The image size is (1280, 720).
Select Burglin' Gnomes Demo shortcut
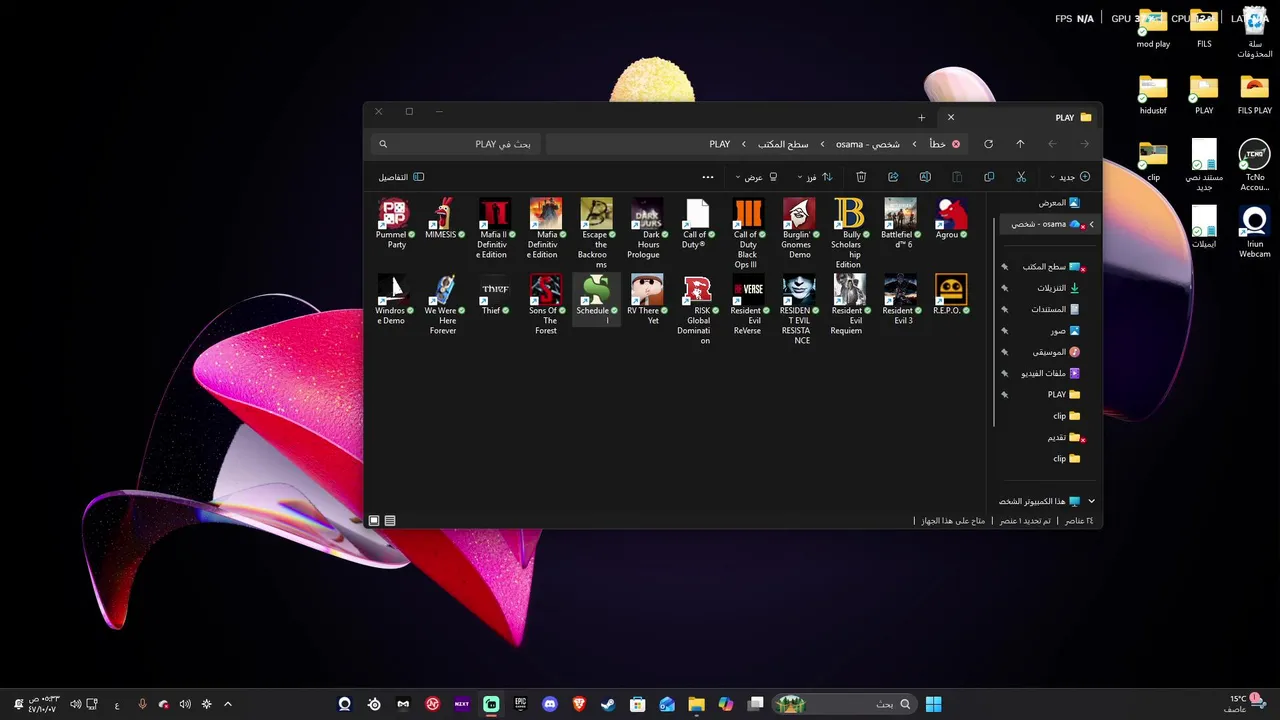pos(799,229)
